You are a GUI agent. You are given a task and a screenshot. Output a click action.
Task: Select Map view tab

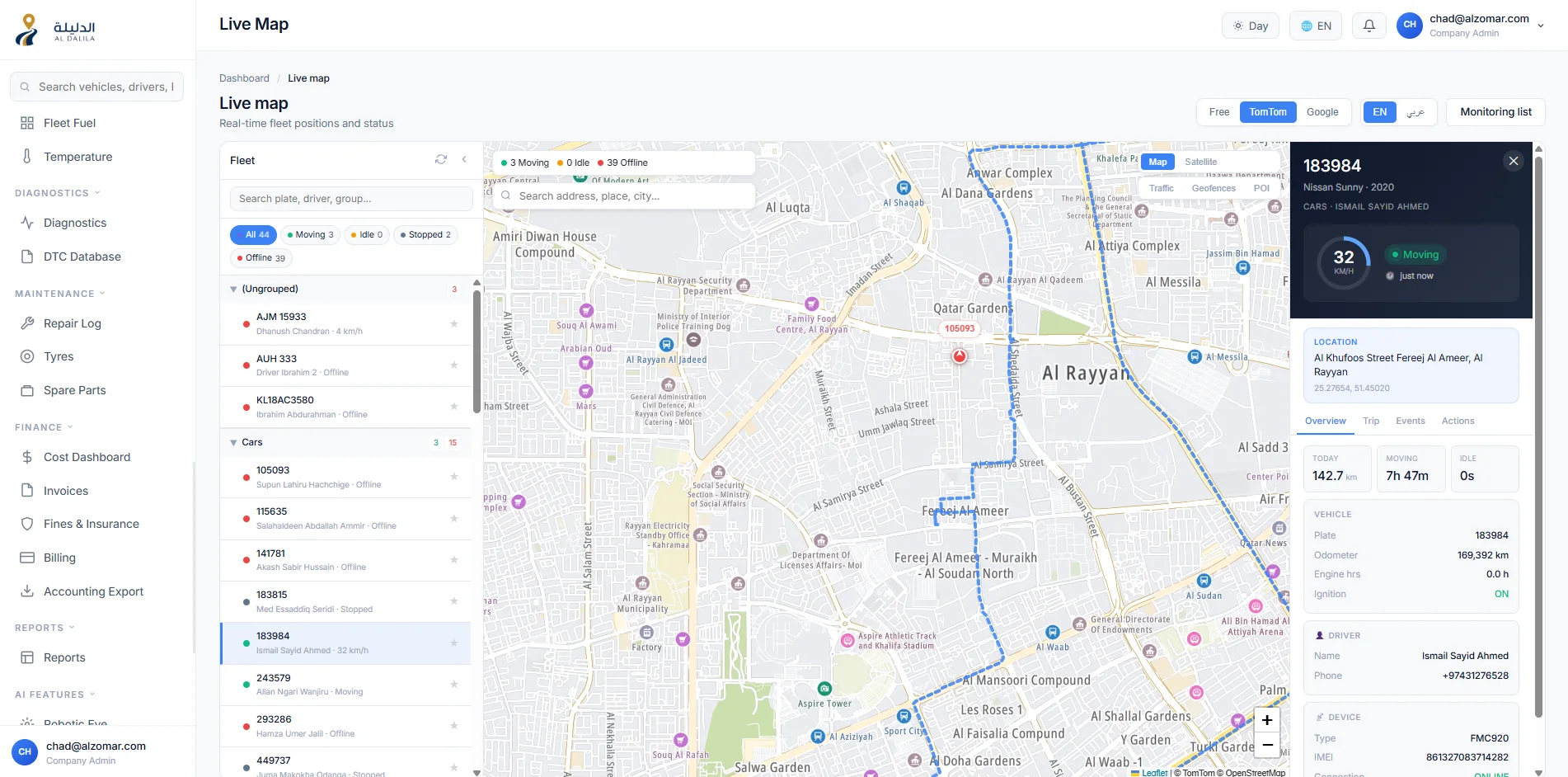[1158, 162]
